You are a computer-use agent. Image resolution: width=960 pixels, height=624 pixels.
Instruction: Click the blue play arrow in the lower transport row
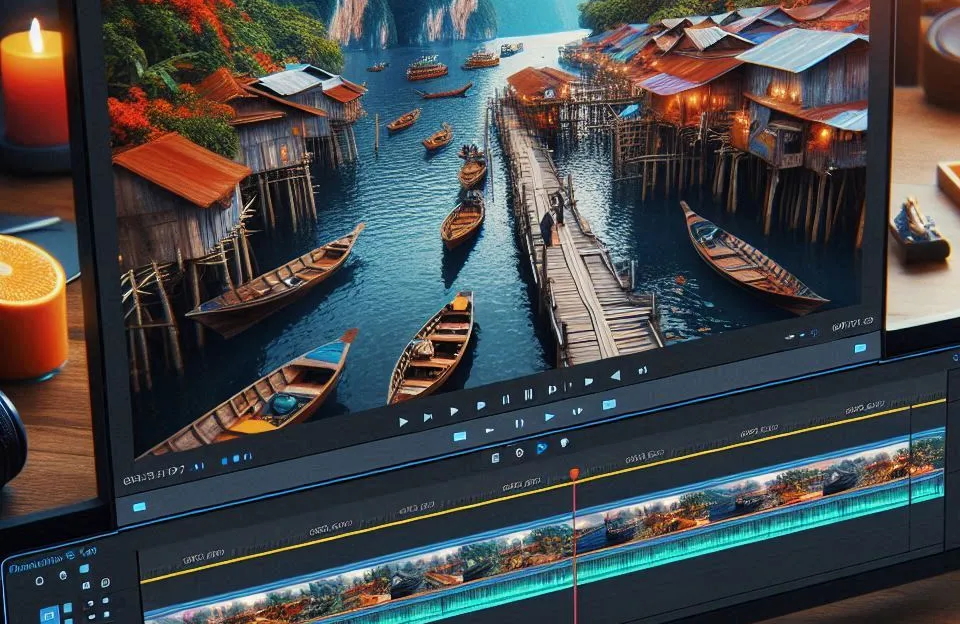(548, 416)
